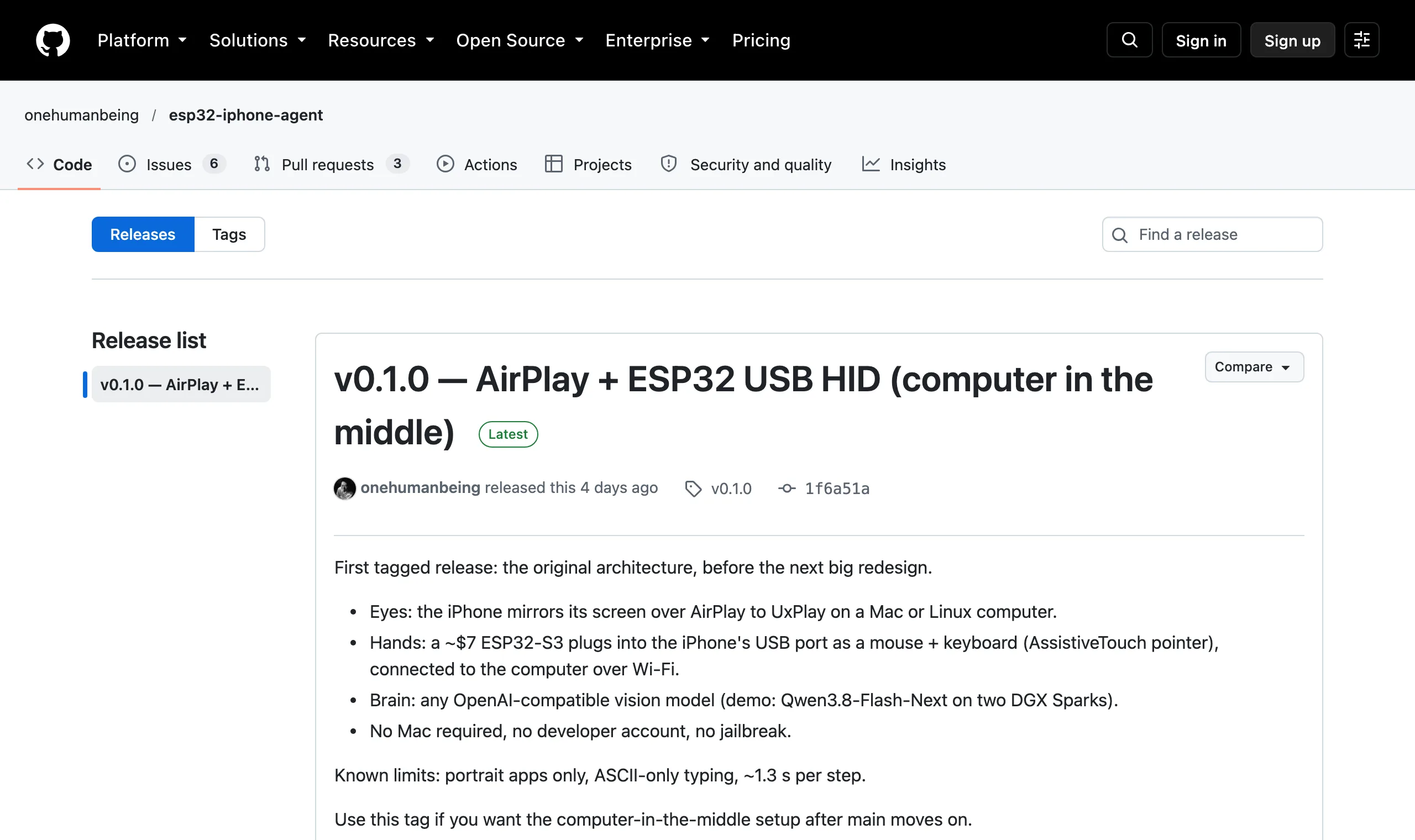The height and width of the screenshot is (840, 1415).
Task: Click the Projects table icon
Action: 553,164
